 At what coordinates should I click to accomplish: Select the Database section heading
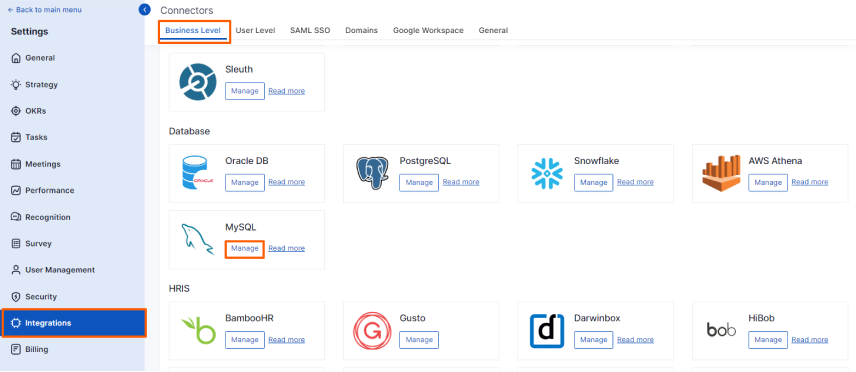pos(189,131)
